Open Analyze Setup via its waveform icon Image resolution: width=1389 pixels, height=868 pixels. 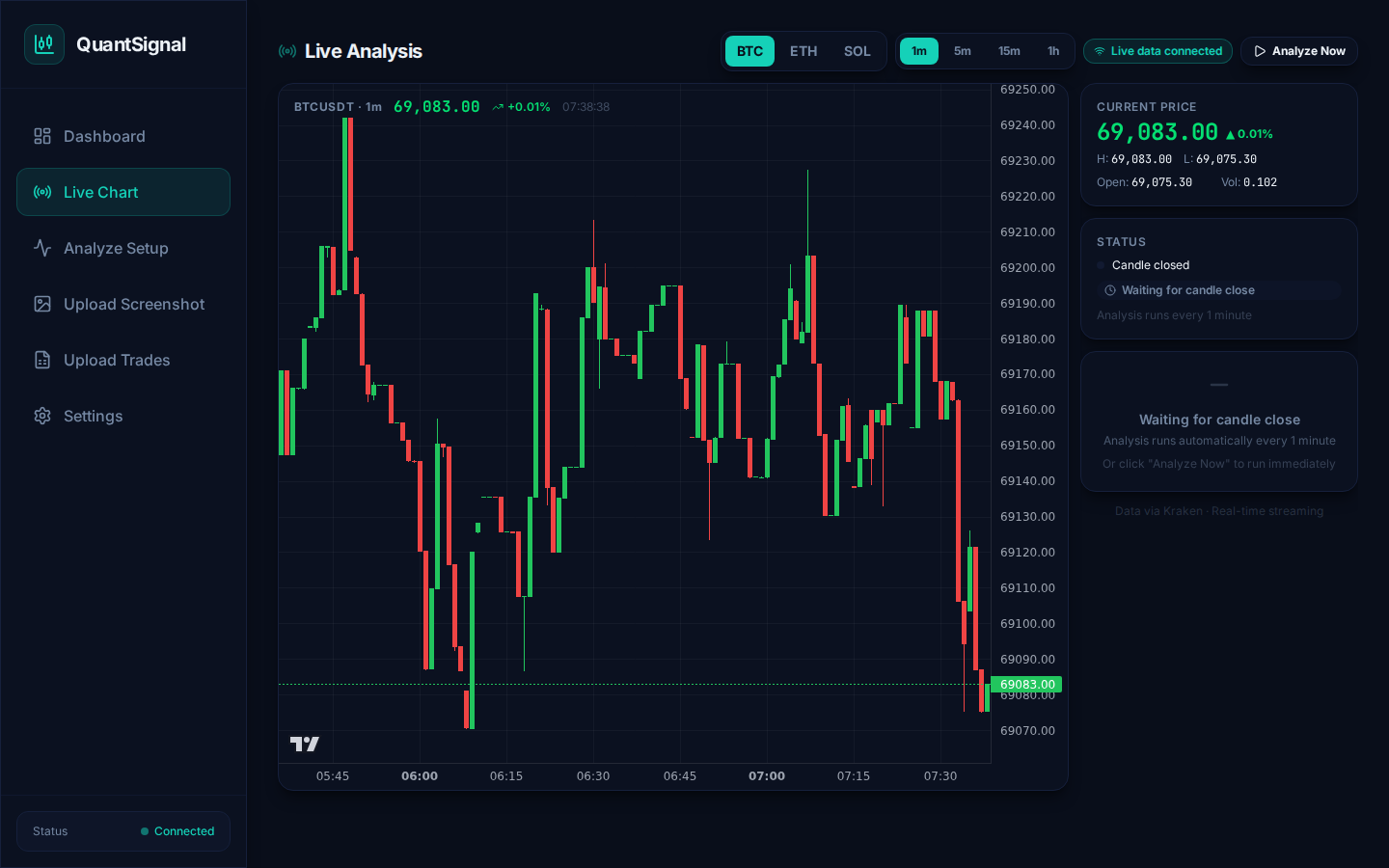[x=41, y=248]
